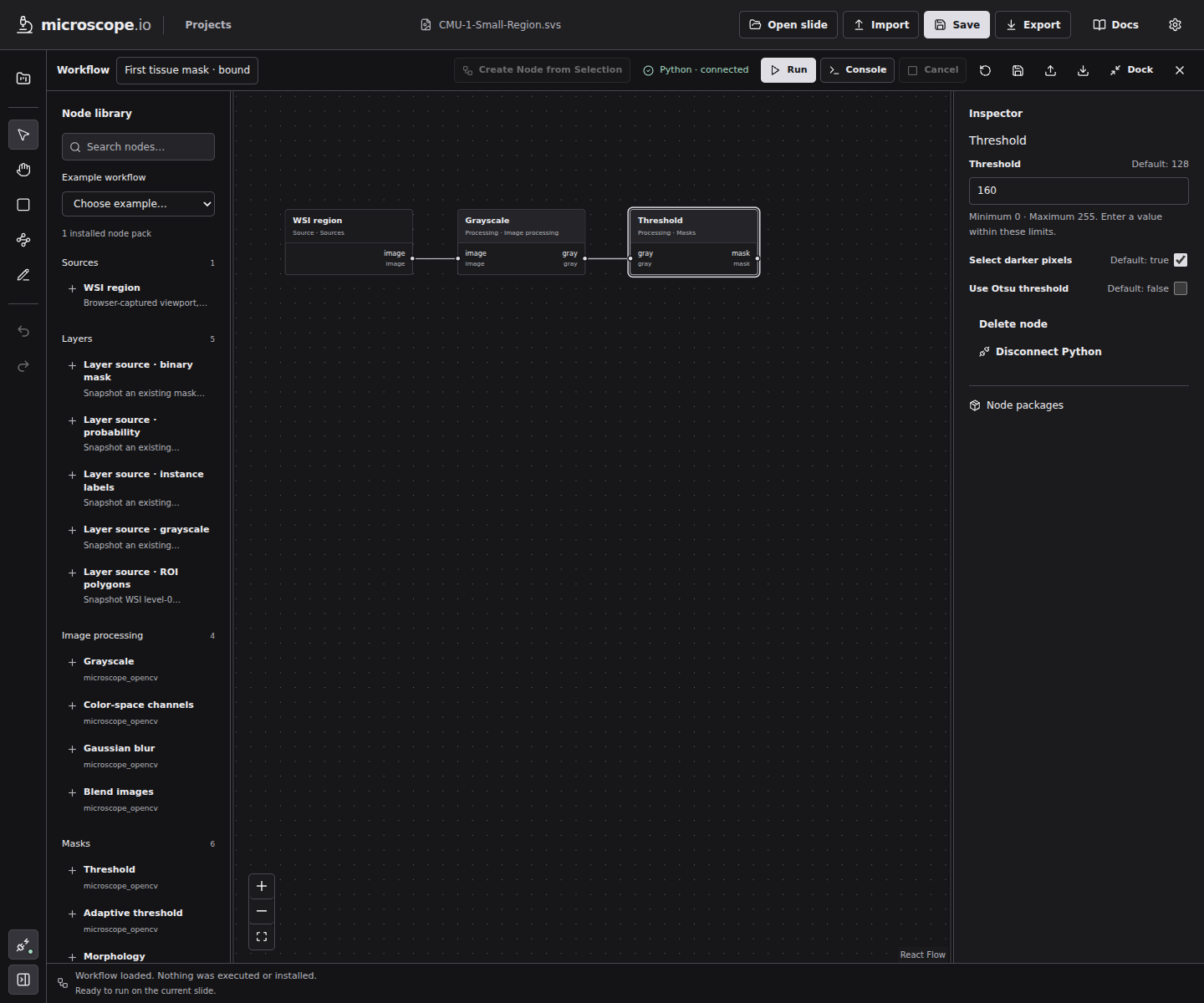Toggle the side panel layout icon
Image resolution: width=1204 pixels, height=1003 pixels.
pyautogui.click(x=23, y=980)
